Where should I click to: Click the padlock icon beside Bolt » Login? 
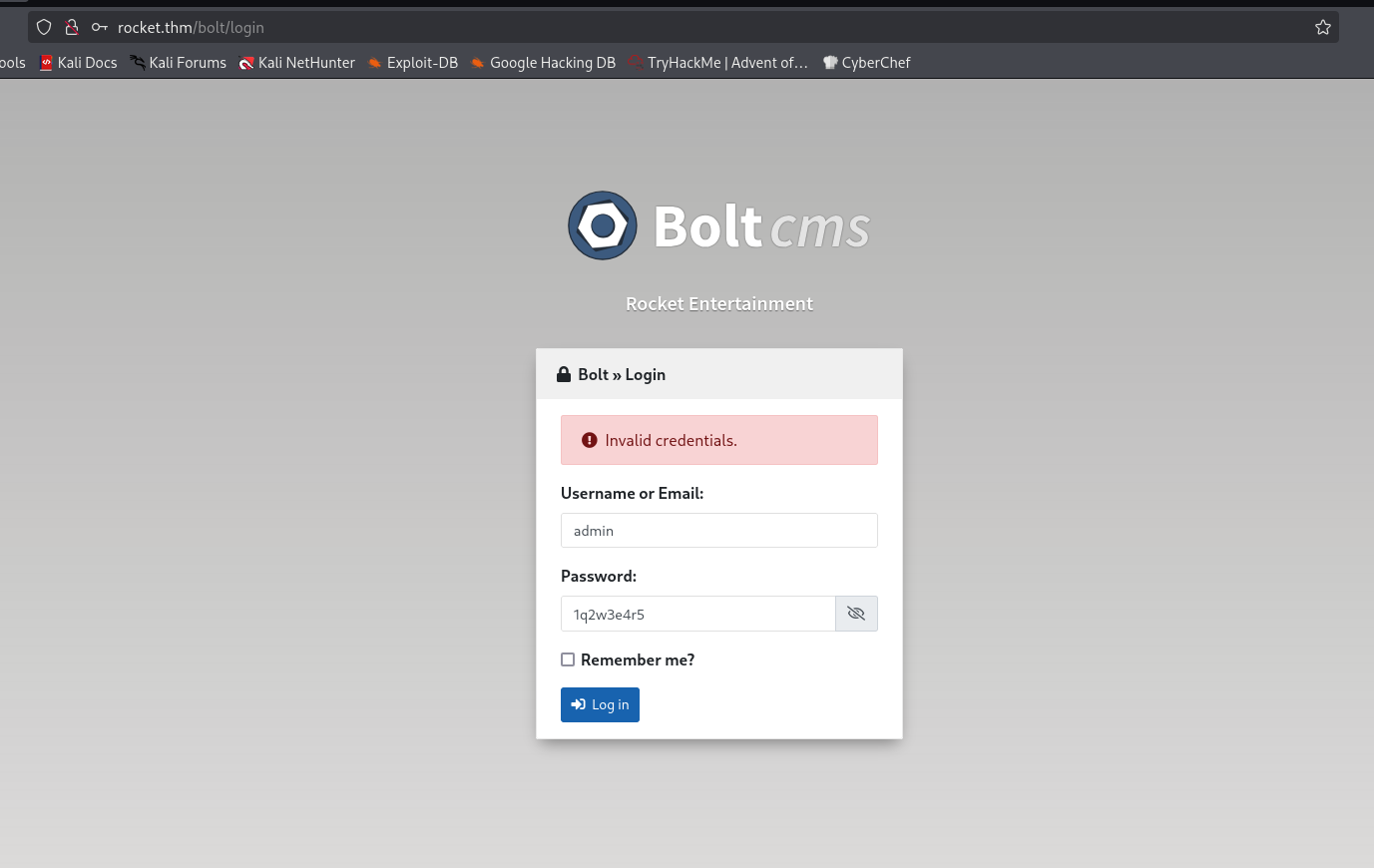(565, 373)
